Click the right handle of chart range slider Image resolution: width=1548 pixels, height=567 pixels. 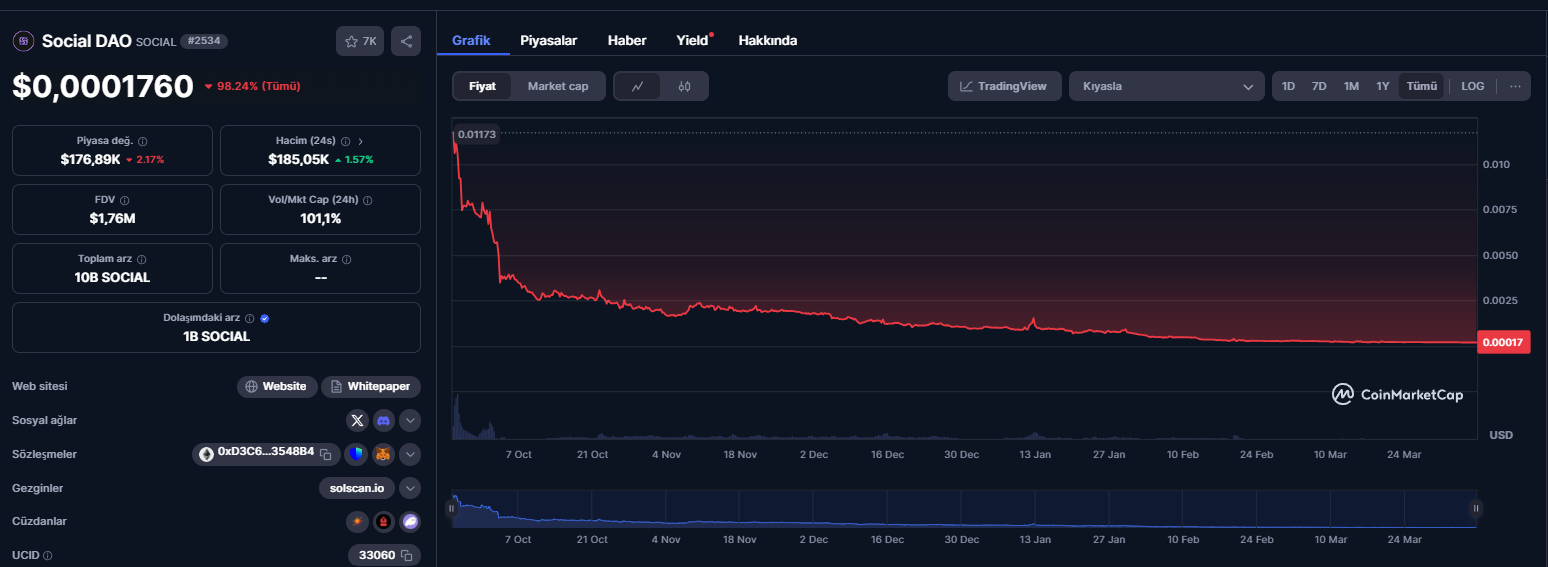pos(1476,508)
